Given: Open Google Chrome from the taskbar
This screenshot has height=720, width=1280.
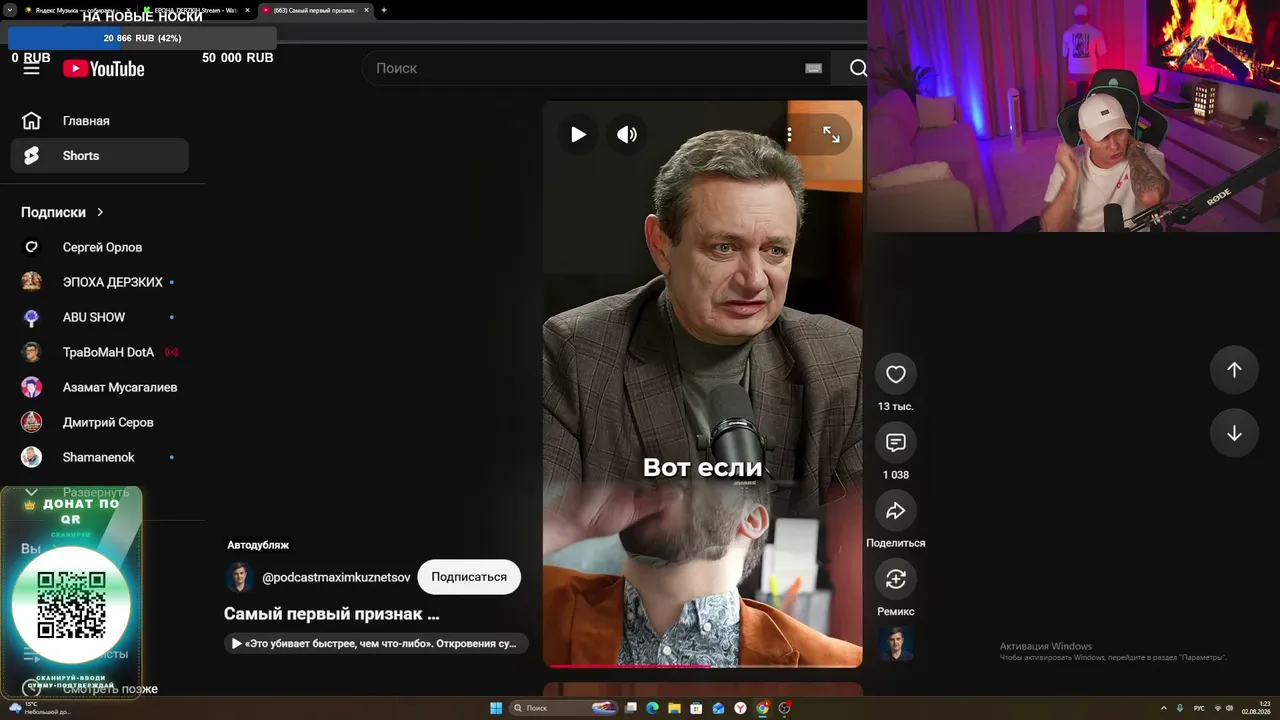Looking at the screenshot, I should tap(763, 708).
